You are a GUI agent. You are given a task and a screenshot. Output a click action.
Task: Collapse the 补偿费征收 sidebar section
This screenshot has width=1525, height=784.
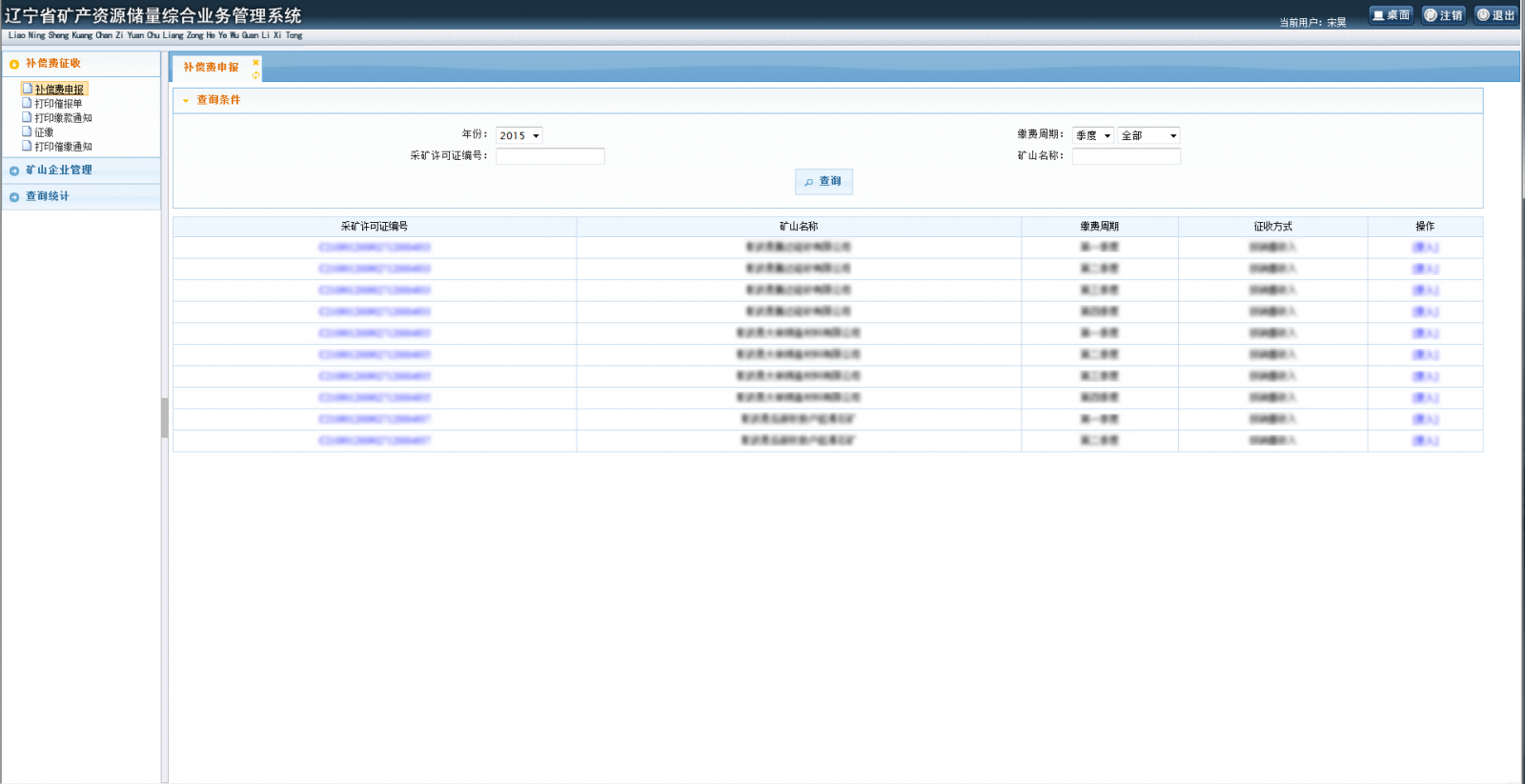[x=14, y=64]
